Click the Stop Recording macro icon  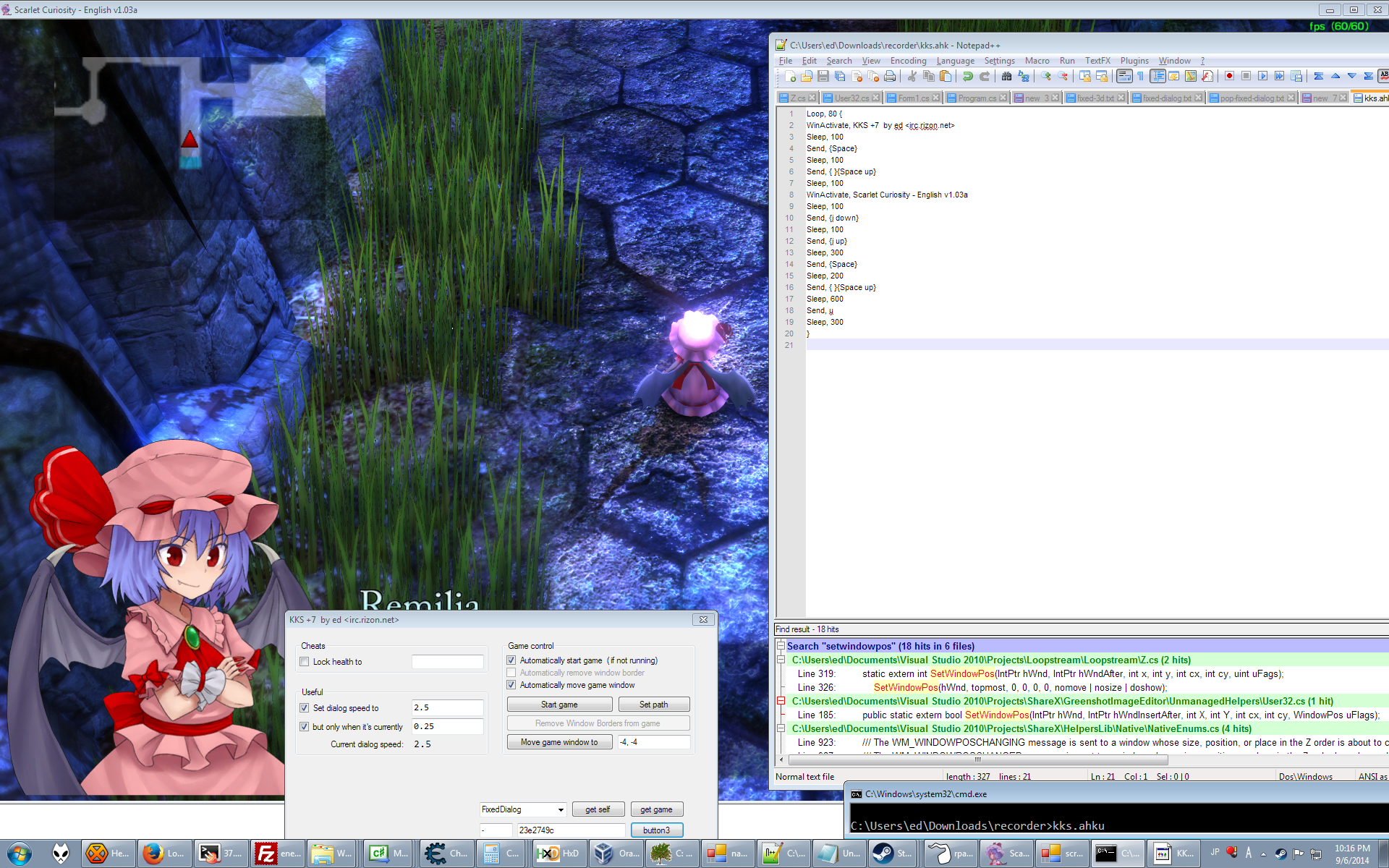(1246, 76)
